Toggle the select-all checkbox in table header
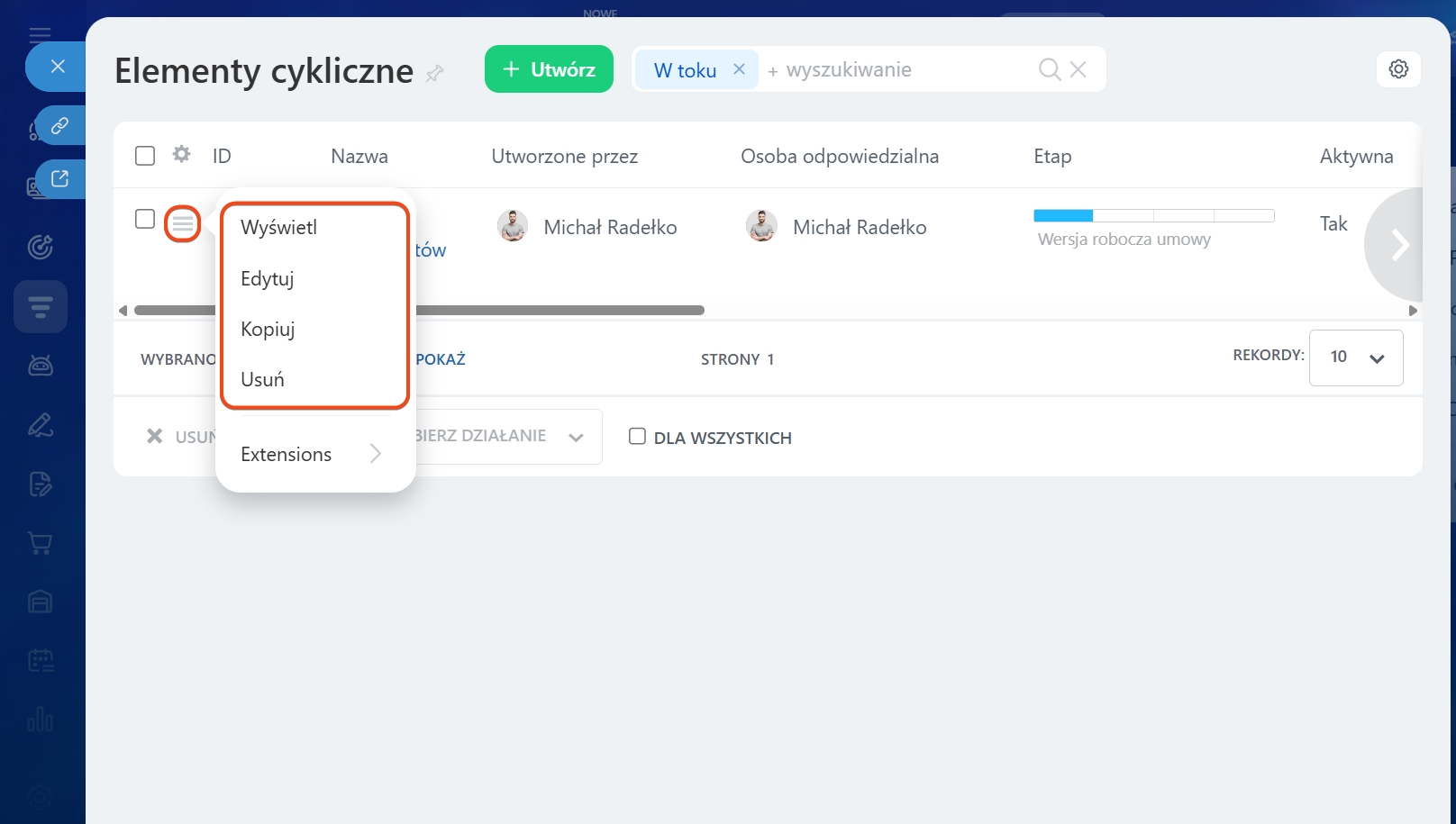This screenshot has height=824, width=1456. click(145, 156)
